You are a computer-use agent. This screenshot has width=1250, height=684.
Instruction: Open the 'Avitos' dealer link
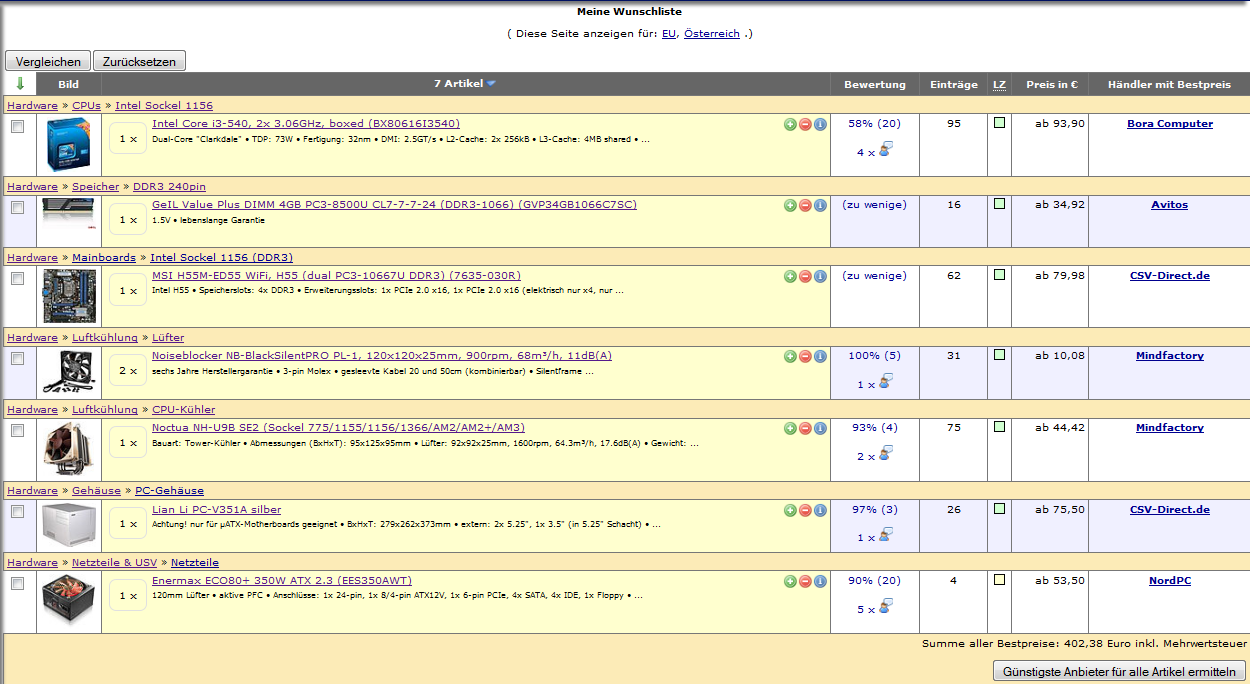tap(1169, 205)
